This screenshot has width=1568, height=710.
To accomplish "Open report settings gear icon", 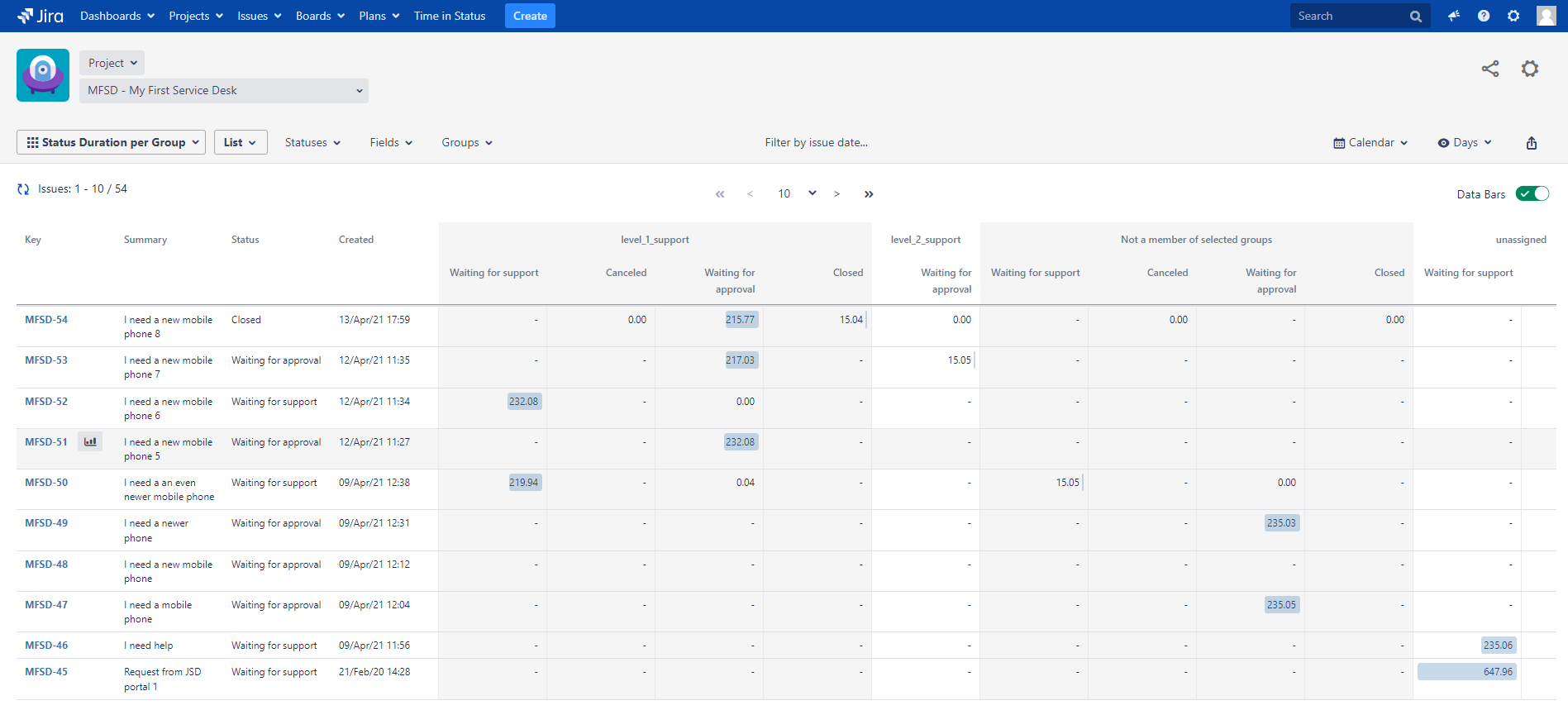I will (x=1529, y=69).
